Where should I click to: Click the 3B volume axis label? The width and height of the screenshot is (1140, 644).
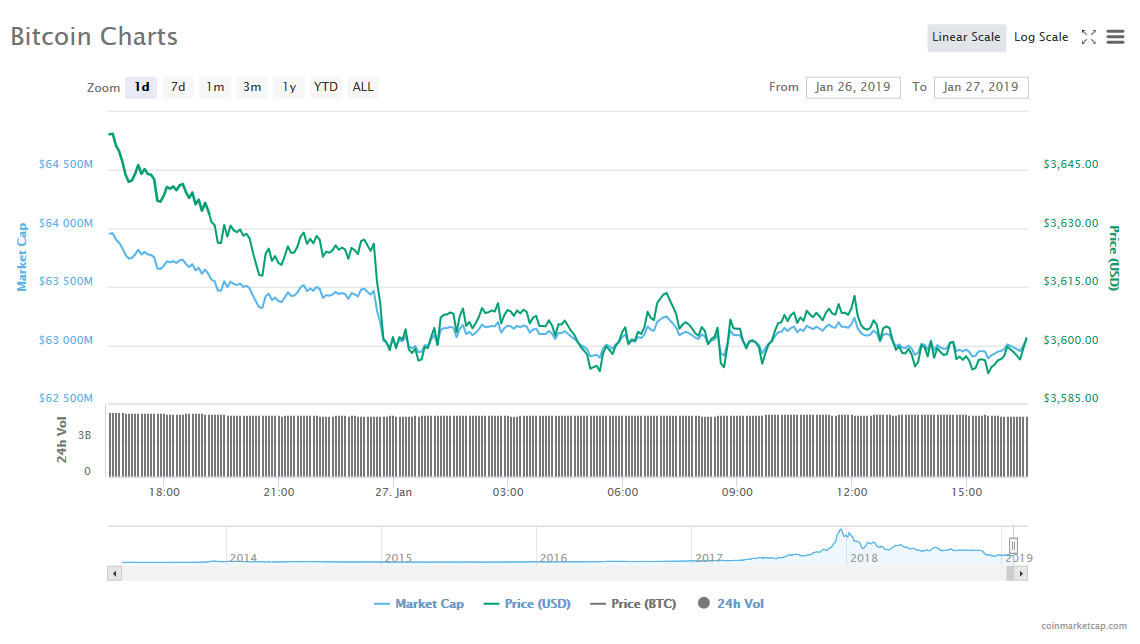click(85, 435)
